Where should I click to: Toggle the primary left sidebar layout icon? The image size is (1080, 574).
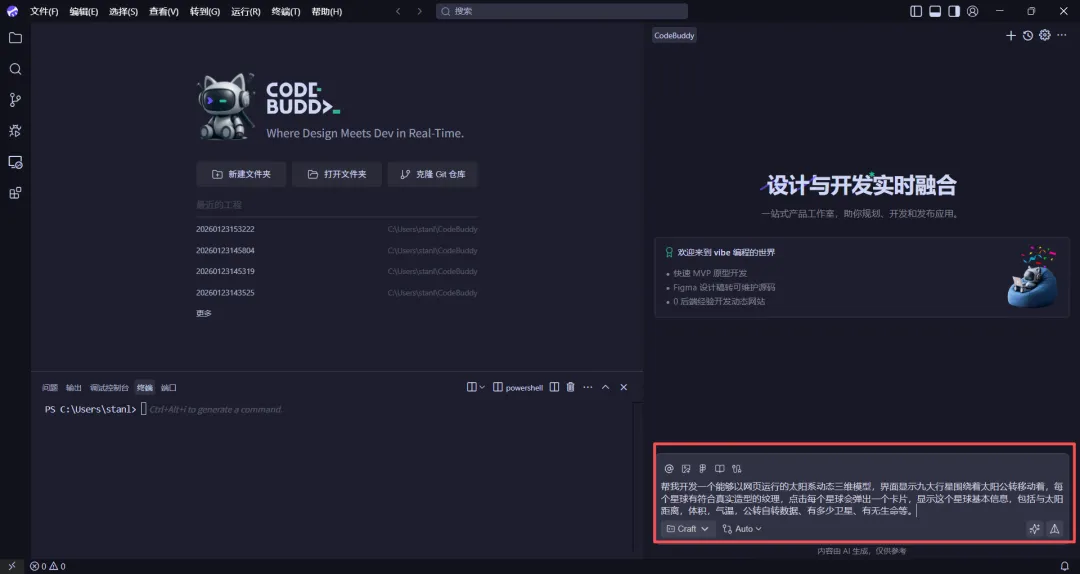pyautogui.click(x=916, y=11)
